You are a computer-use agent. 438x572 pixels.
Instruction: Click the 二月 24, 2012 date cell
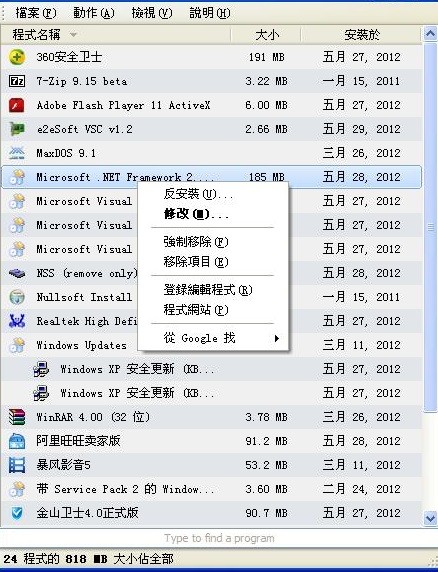click(x=361, y=489)
